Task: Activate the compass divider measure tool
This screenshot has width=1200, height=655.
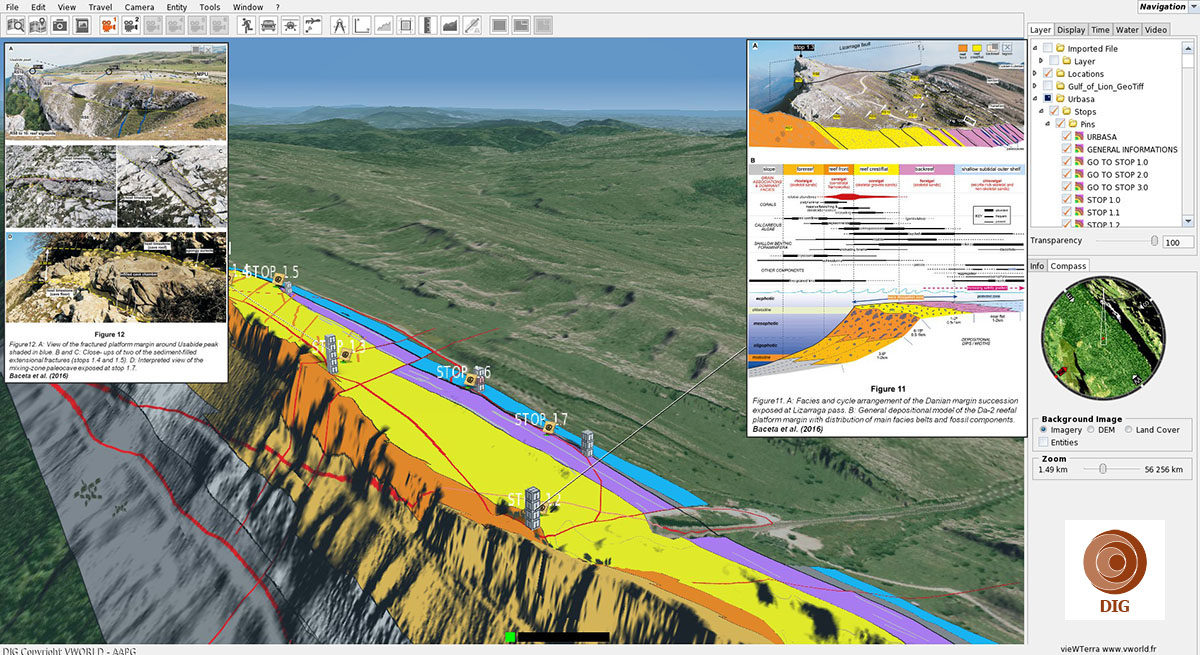Action: click(338, 25)
